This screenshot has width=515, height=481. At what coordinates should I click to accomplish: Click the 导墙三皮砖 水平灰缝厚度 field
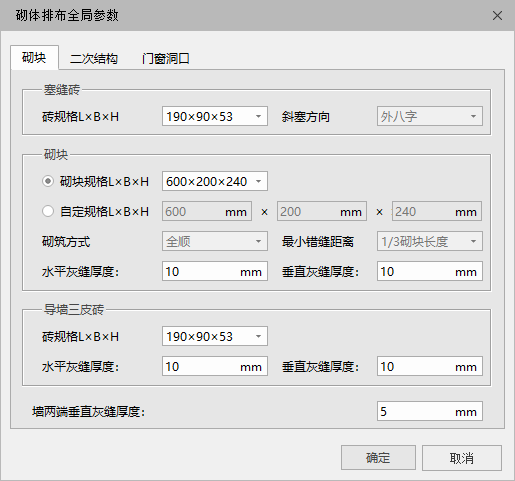click(215, 366)
